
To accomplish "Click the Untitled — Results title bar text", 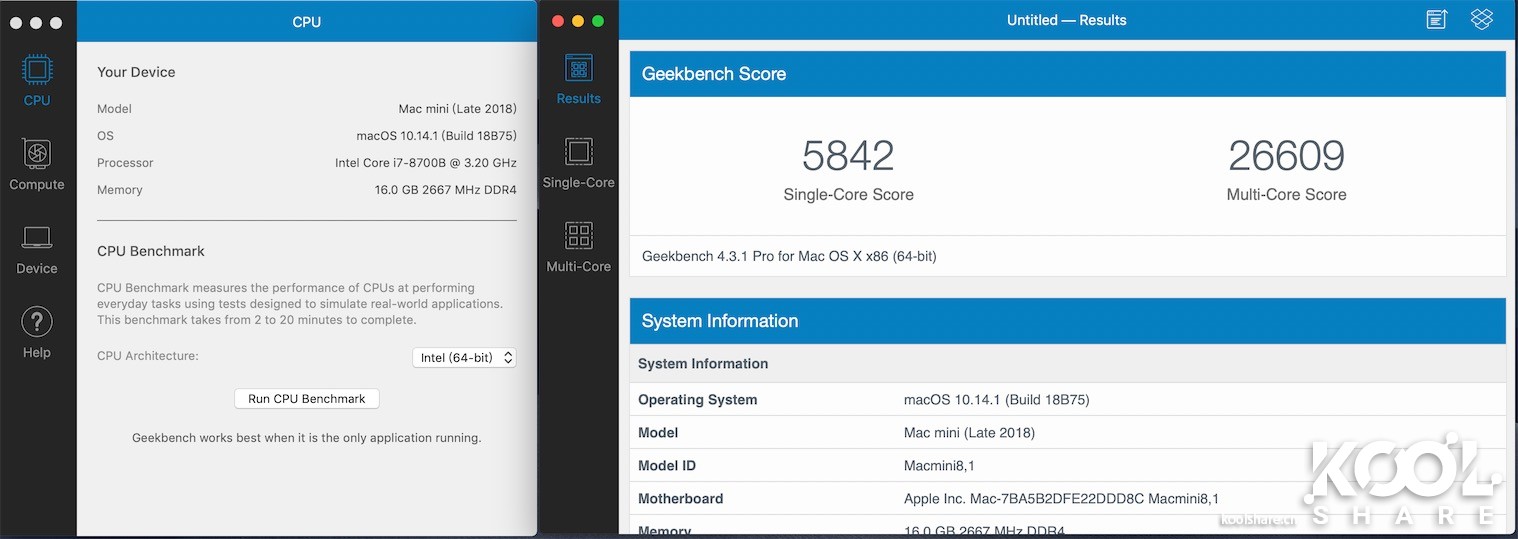I will 1067,20.
